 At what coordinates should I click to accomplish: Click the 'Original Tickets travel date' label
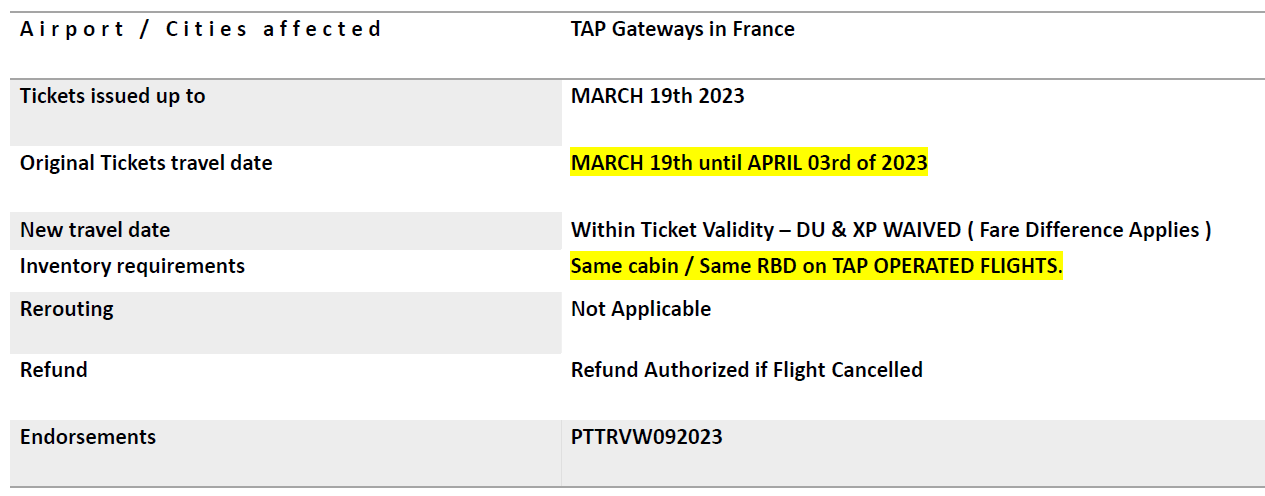(x=146, y=163)
